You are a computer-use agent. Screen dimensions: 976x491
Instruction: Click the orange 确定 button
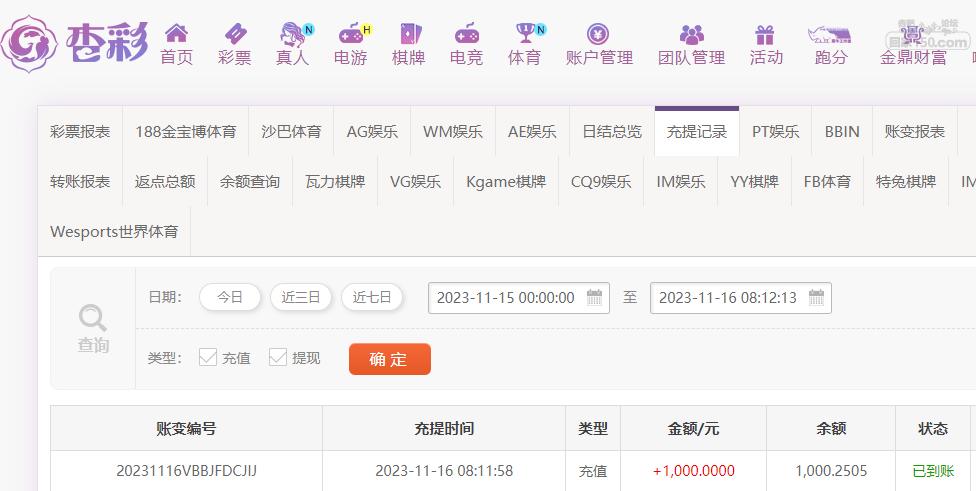click(x=390, y=359)
